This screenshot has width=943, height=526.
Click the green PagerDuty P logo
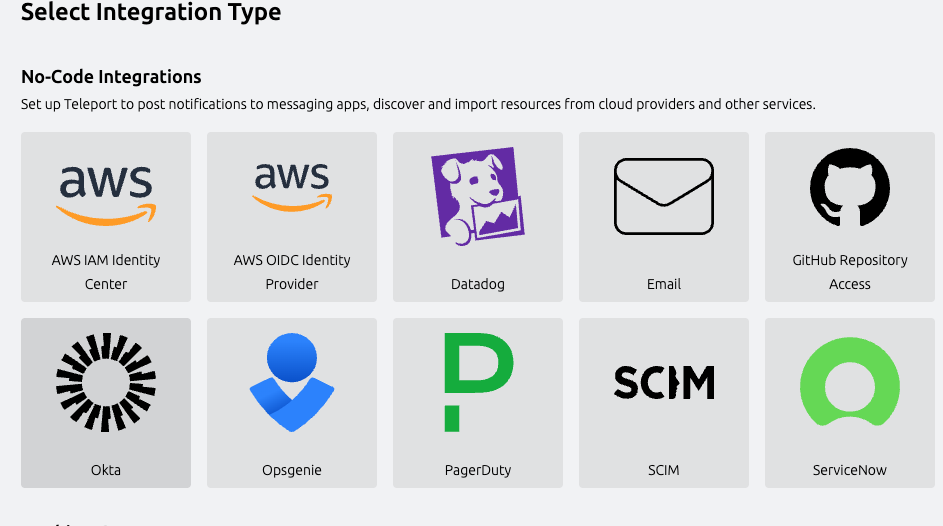[x=477, y=382]
